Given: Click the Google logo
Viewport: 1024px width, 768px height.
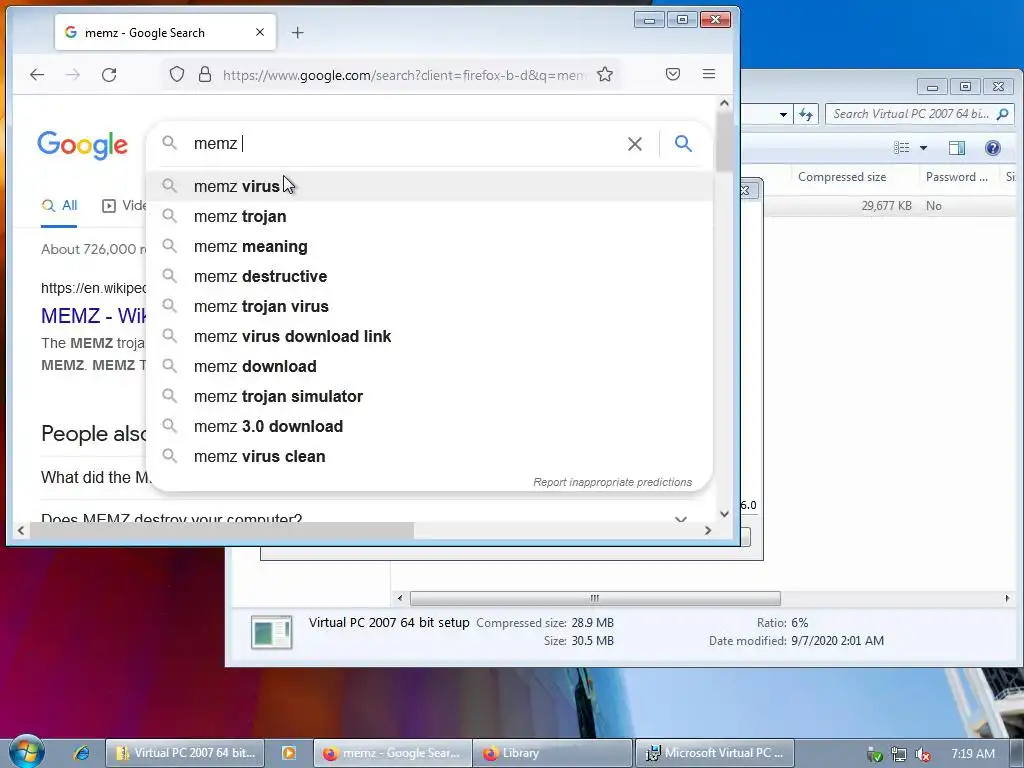Looking at the screenshot, I should point(82,145).
